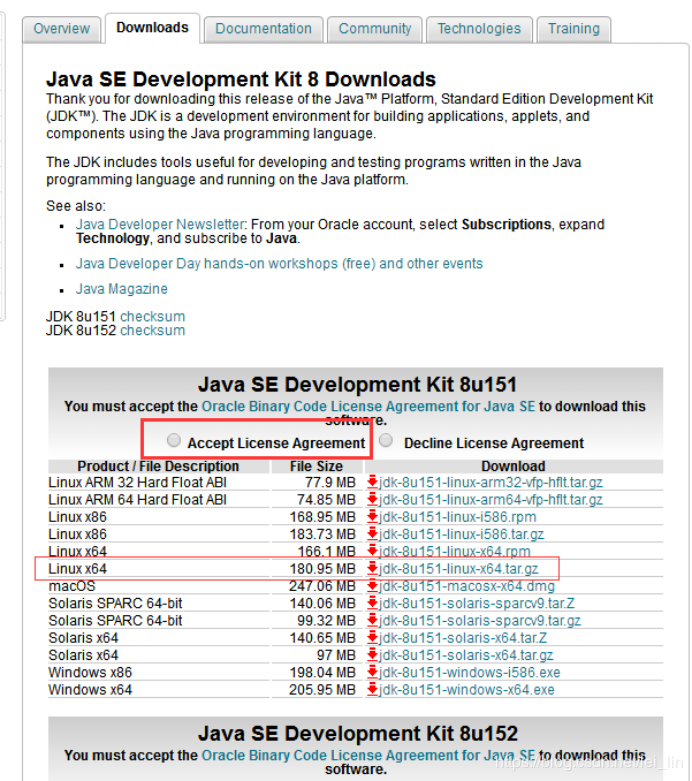The width and height of the screenshot is (692, 781).
Task: Click download arrow beside jdk-8u151-linux-i586.rpm
Action: point(372,517)
